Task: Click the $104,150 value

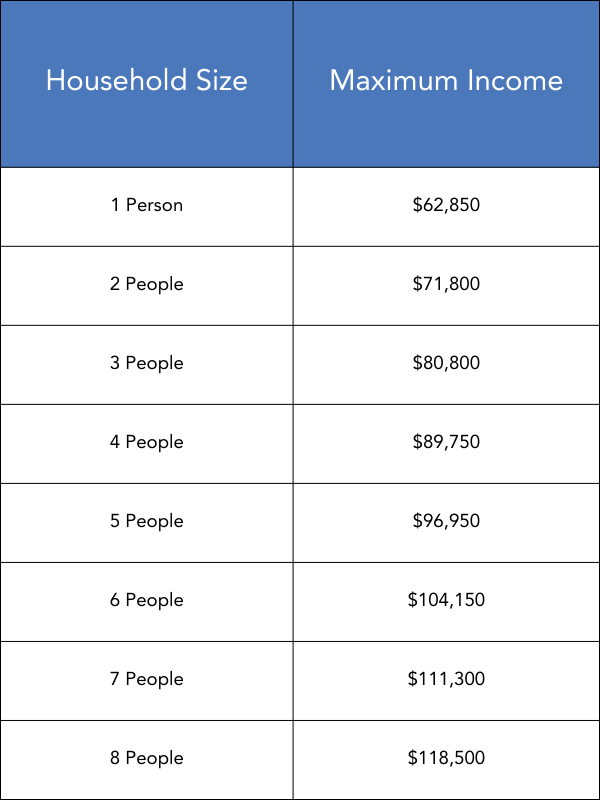Action: [446, 600]
